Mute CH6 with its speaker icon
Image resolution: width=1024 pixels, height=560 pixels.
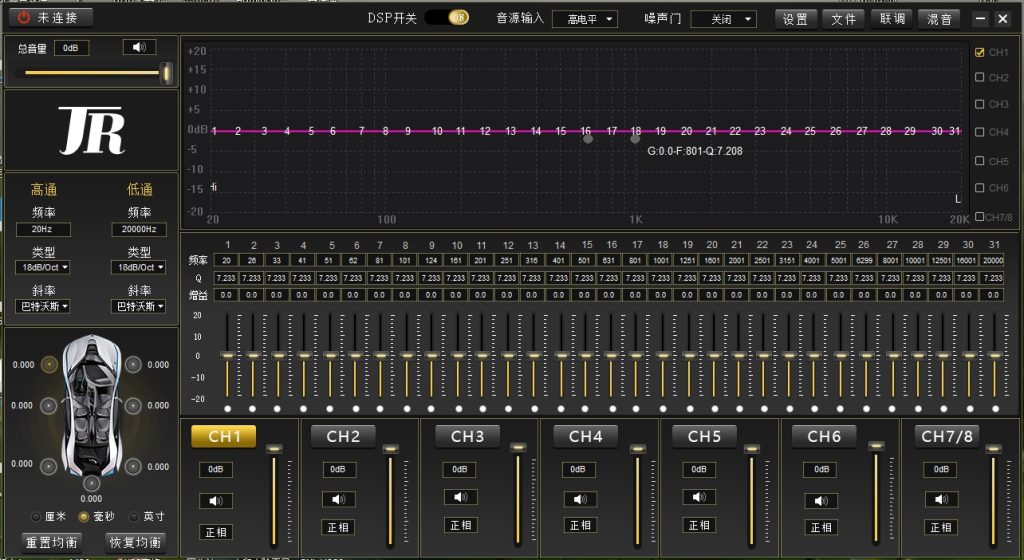coord(821,501)
